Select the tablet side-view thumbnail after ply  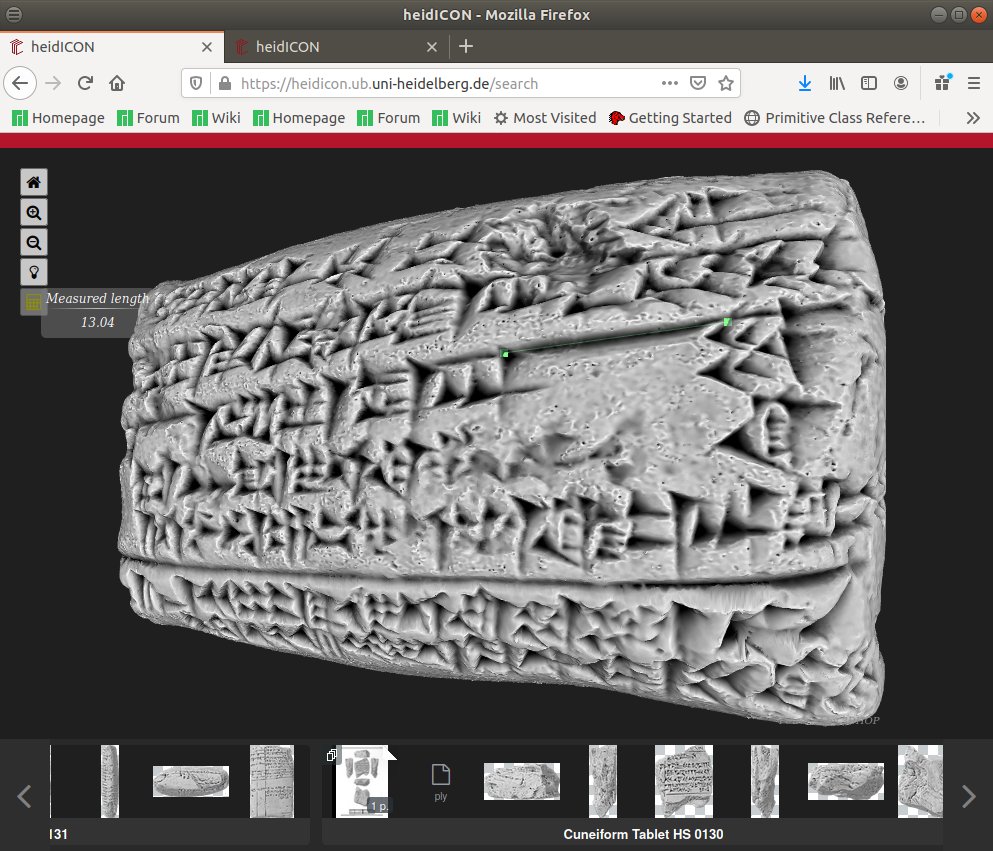(x=522, y=781)
